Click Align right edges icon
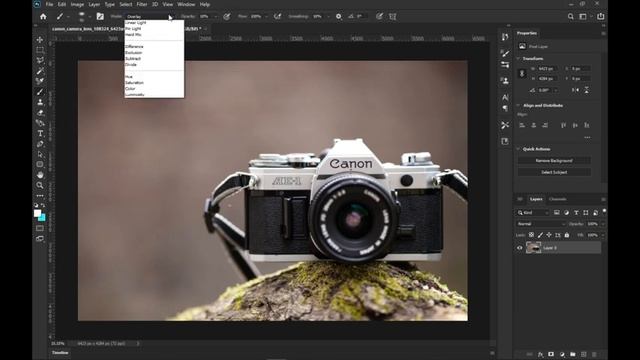 pos(545,125)
